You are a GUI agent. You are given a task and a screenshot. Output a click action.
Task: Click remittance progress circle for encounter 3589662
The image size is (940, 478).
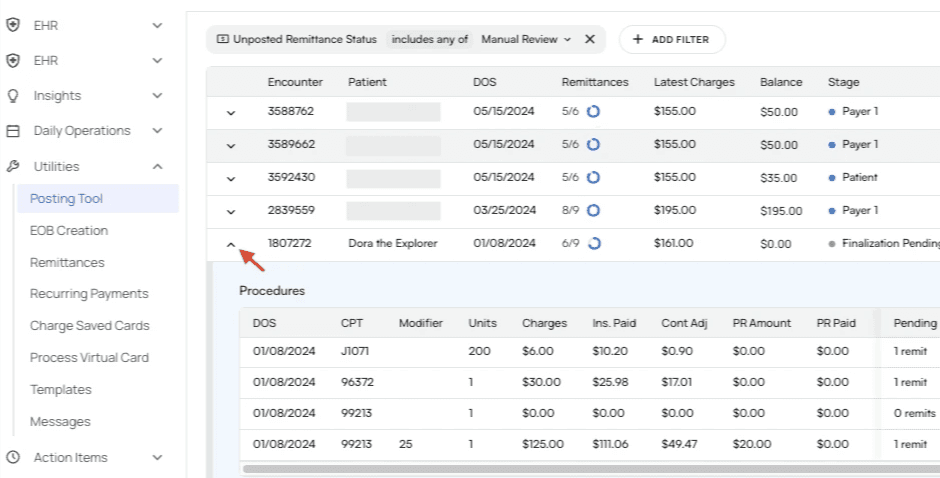pos(593,145)
